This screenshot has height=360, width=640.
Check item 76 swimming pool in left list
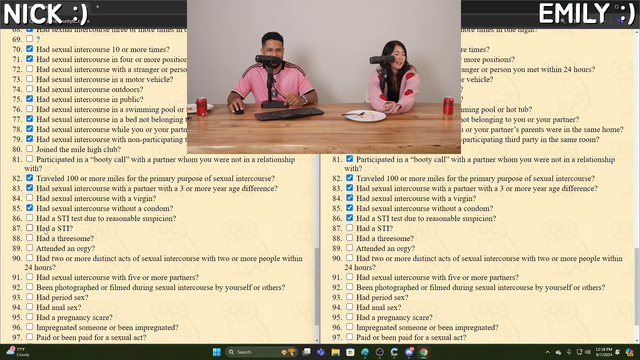pos(29,109)
